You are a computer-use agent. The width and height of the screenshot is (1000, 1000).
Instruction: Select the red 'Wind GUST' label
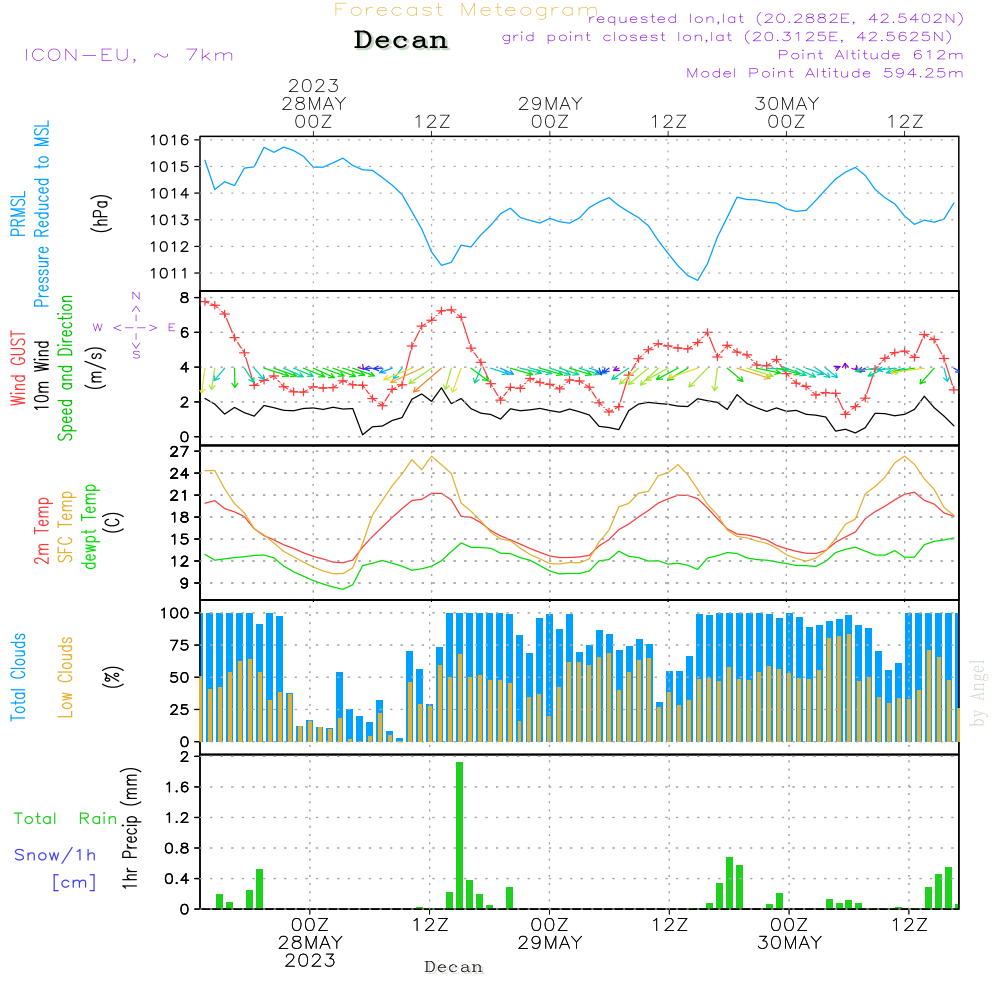pos(18,368)
